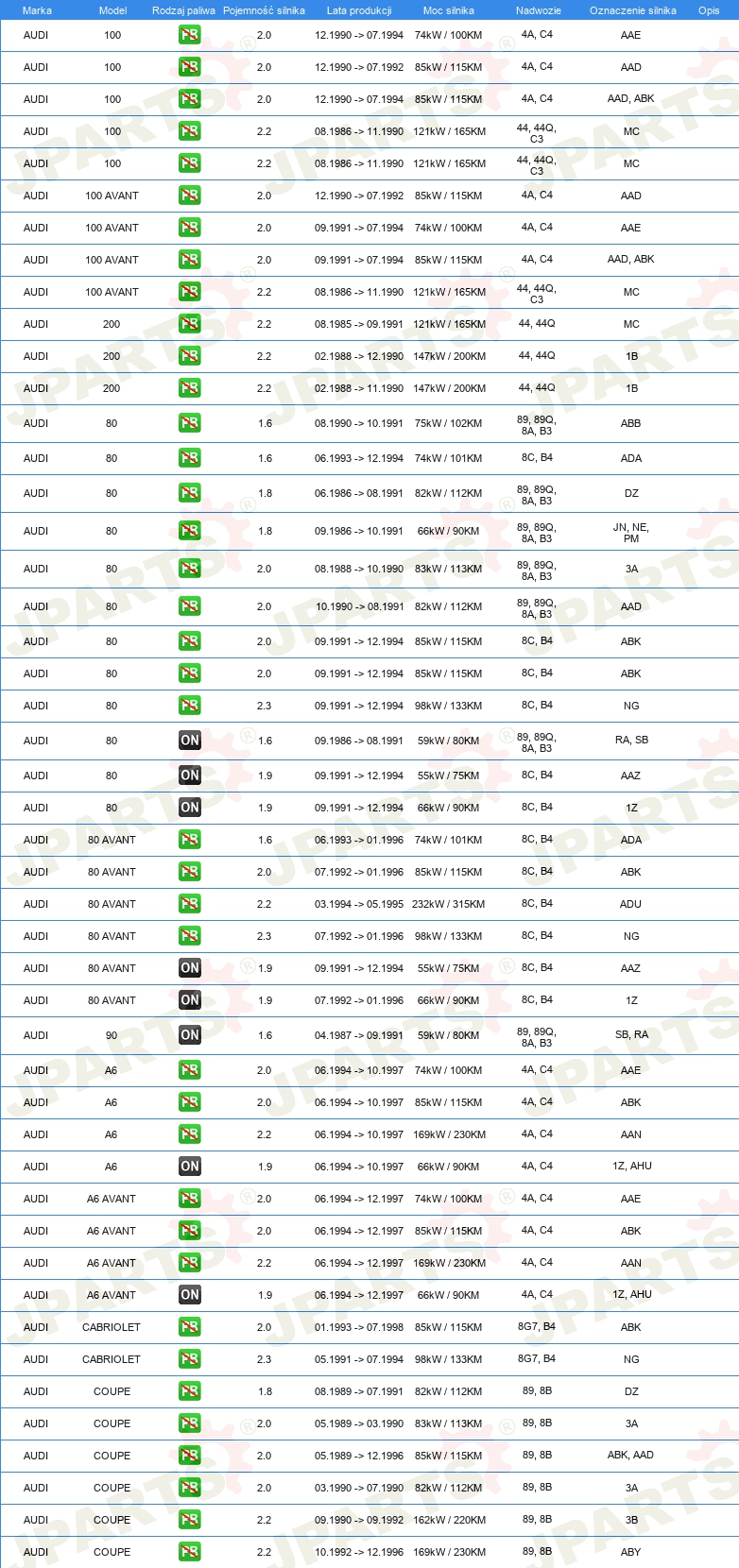Click the Opis column header
Screen dimensions: 739x1568
point(709,10)
